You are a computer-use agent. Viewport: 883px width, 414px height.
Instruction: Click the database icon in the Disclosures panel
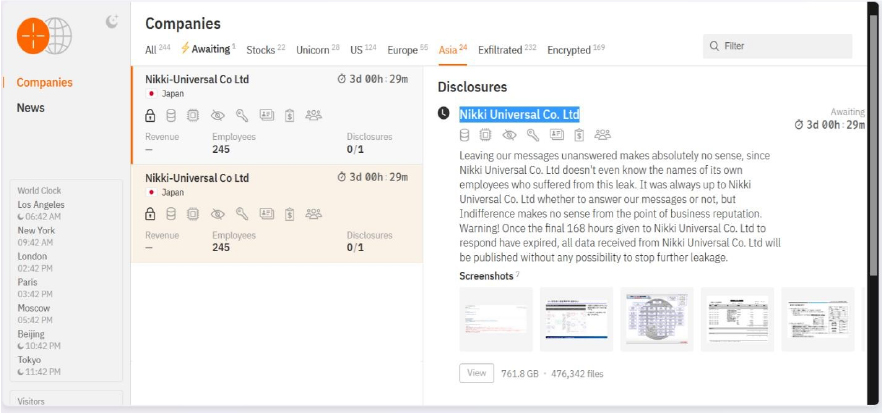[x=465, y=135]
